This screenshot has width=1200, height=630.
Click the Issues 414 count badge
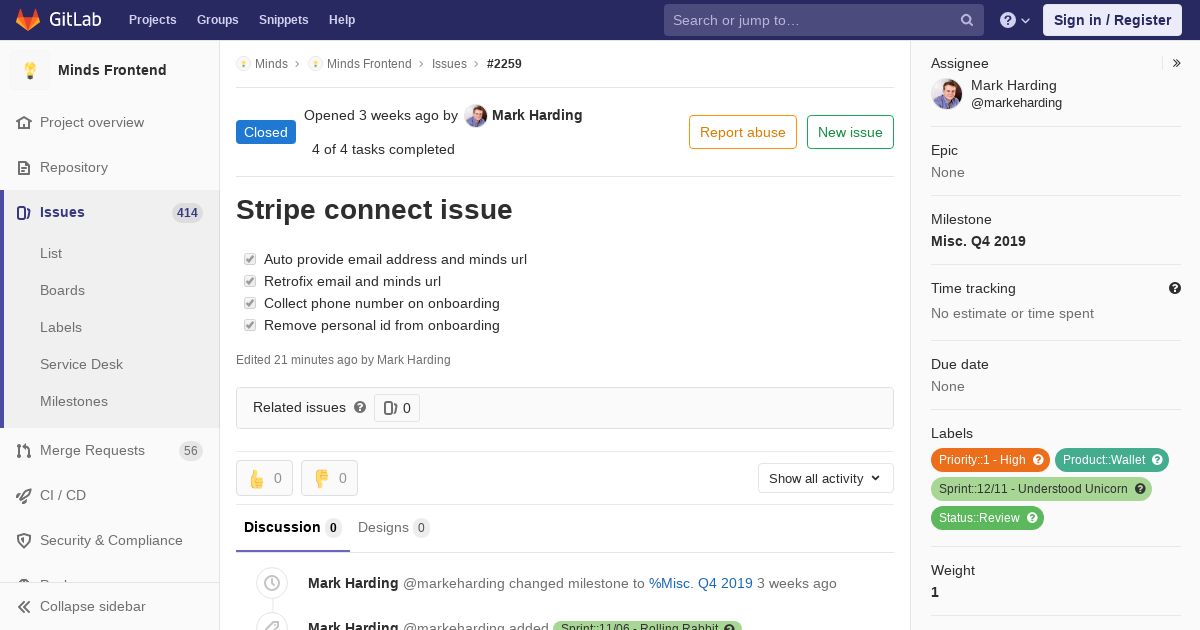pyautogui.click(x=187, y=213)
